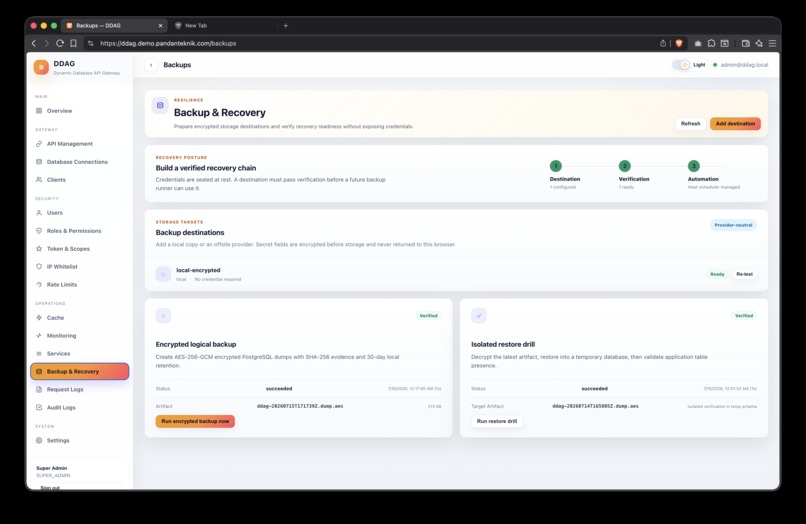The image size is (806, 524).
Task: Open the browser hamburger menu
Action: [x=772, y=44]
